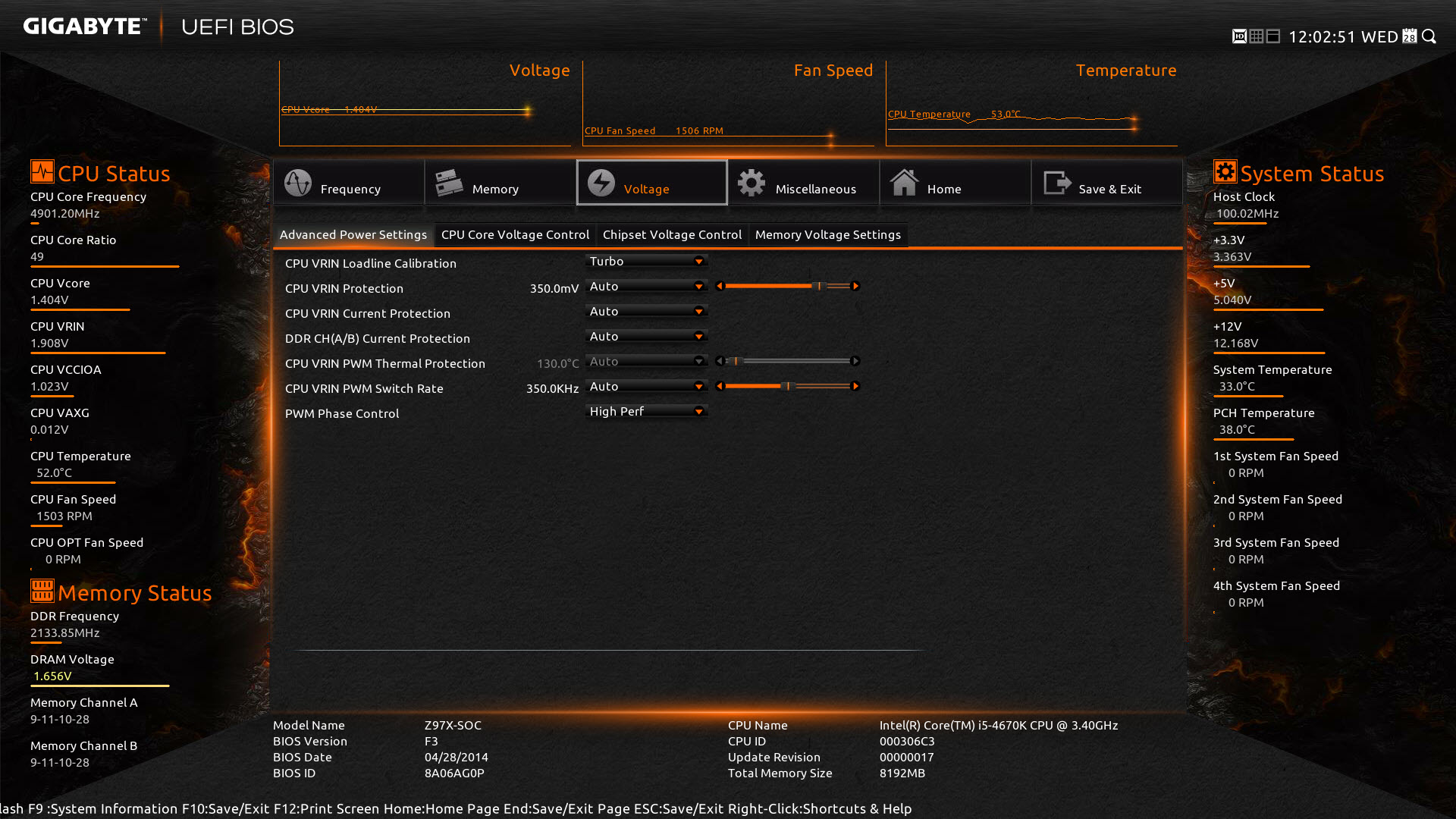Open CPU VRIN Loadline Calibration Turbo dropdown
This screenshot has width=1456, height=819.
647,262
